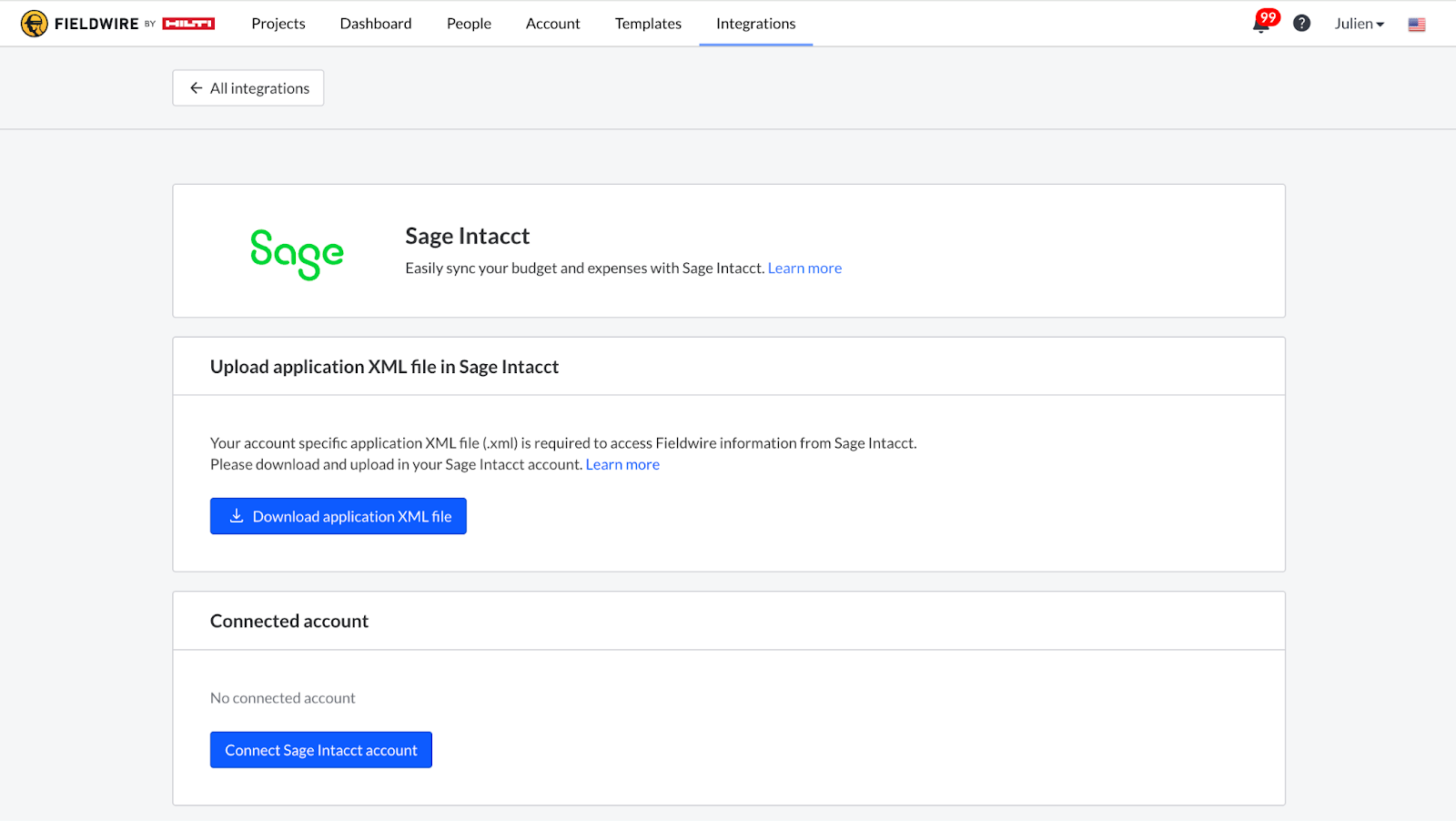Screen dimensions: 1456x821
Task: Open the help question mark icon
Action: tap(1301, 24)
